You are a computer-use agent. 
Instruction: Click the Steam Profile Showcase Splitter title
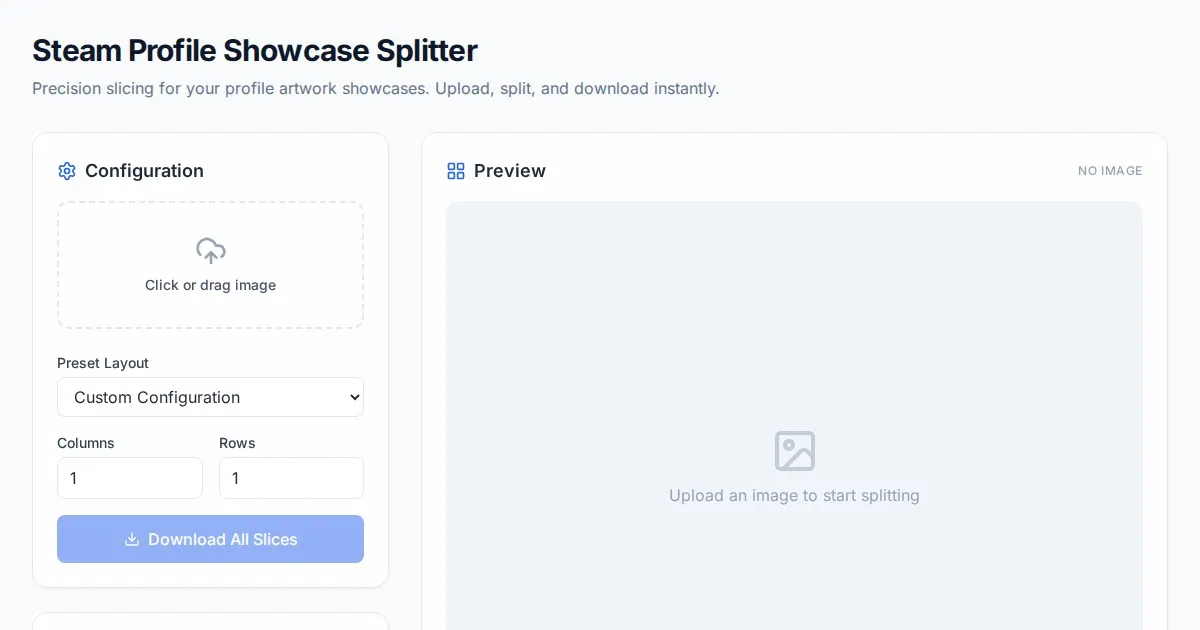255,50
